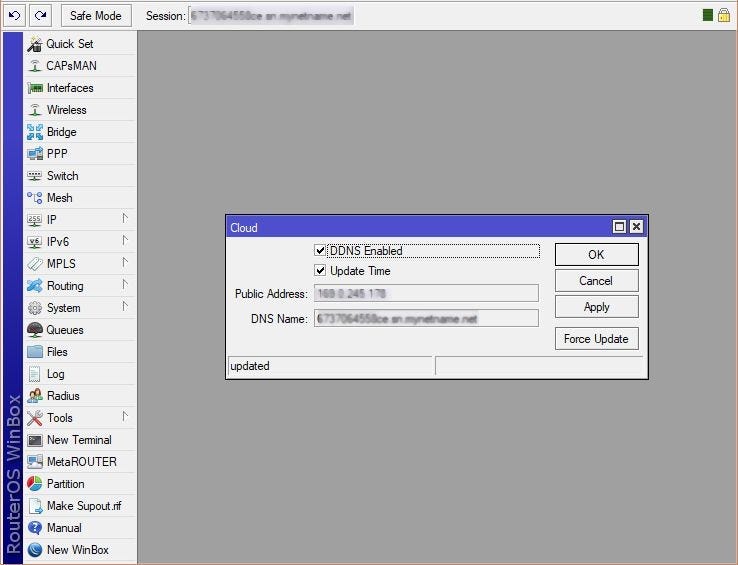Click Cancel in Cloud dialog

pyautogui.click(x=596, y=281)
